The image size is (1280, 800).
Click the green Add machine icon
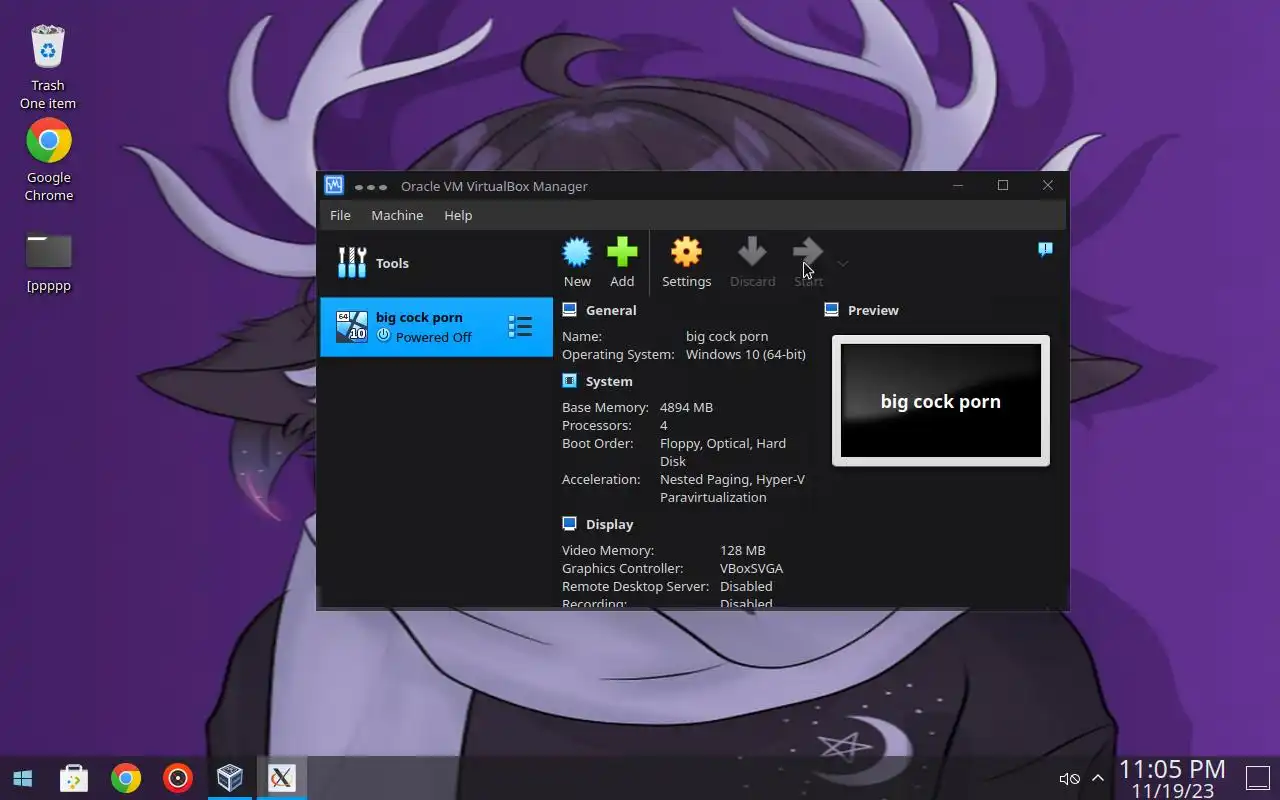[622, 252]
